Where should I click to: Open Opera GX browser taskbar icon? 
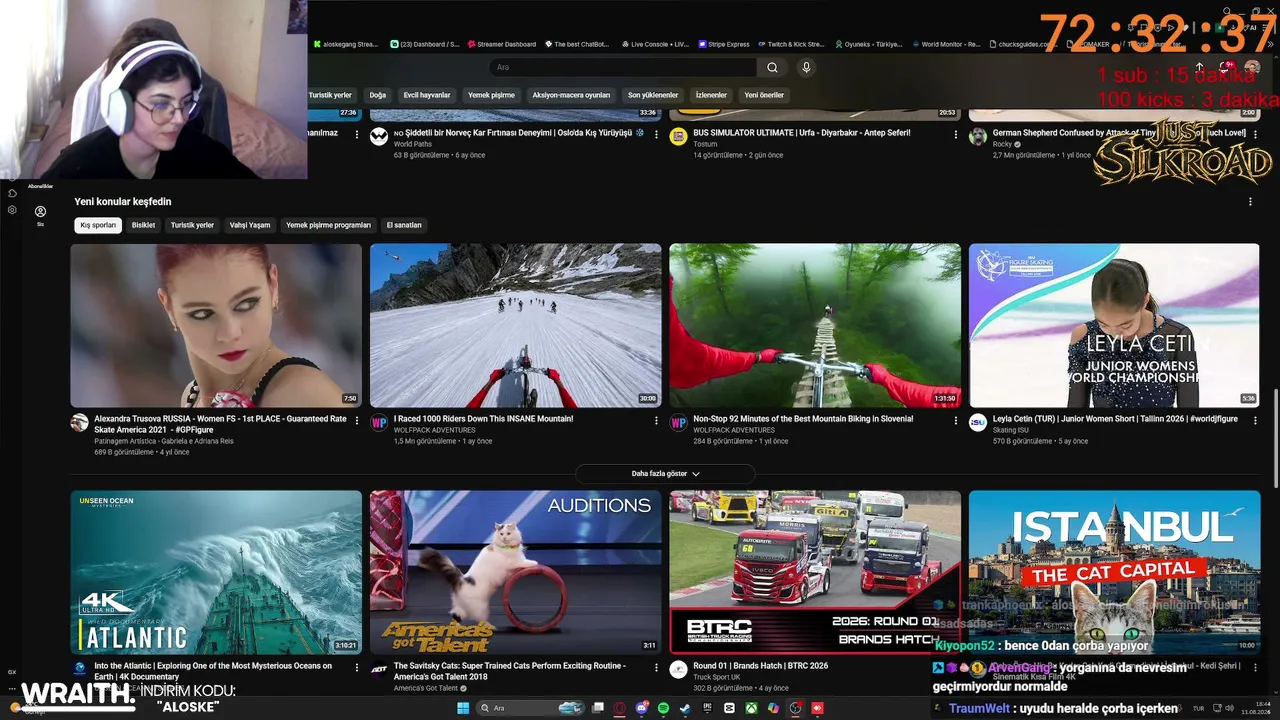pyautogui.click(x=619, y=708)
